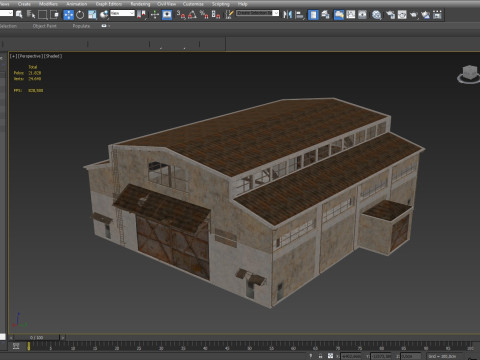Screen dimensions: 480x360
Task: Open the Create Selection Set dropdown
Action: 258,13
